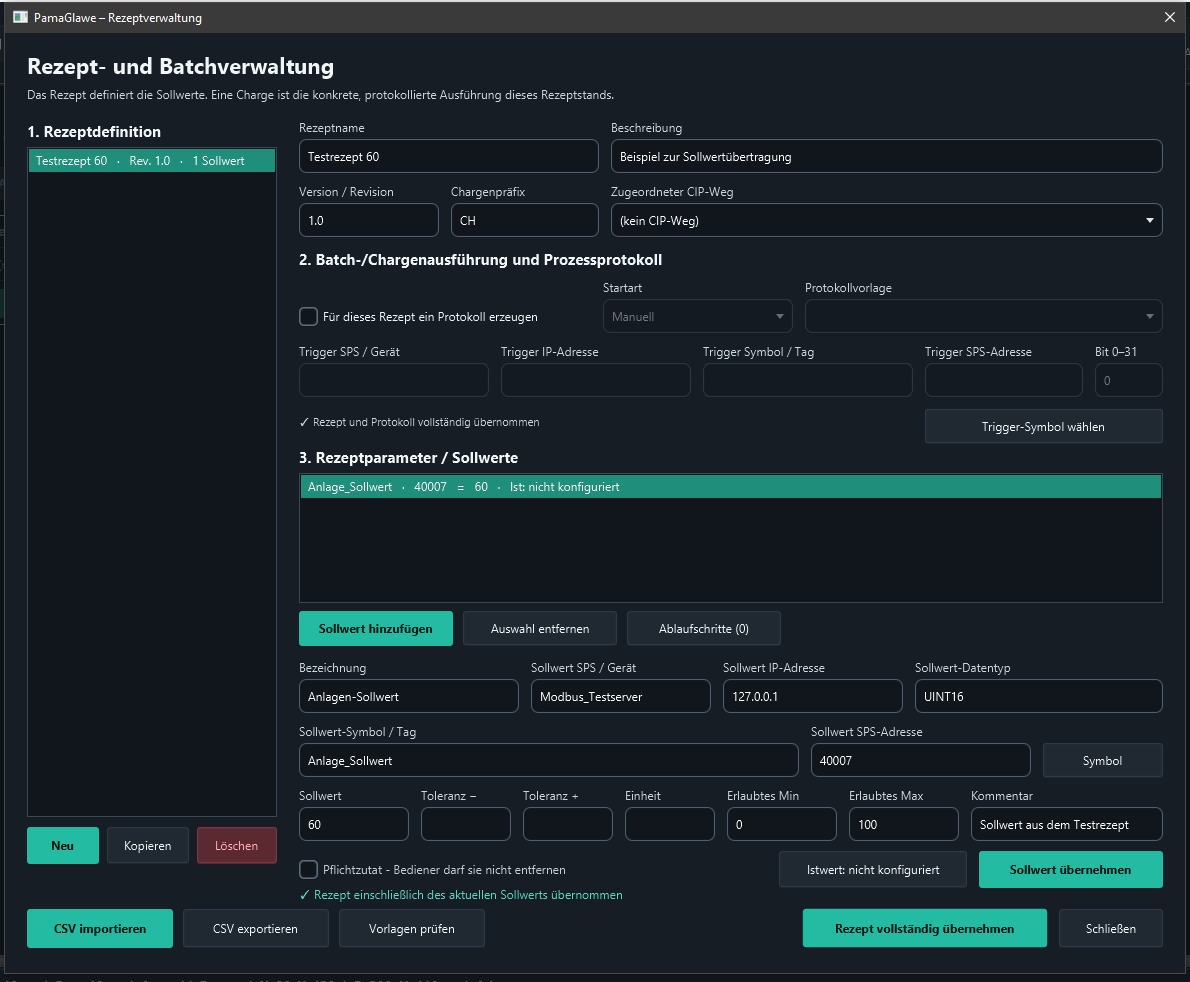Click the Chargenpräfix field
Screen dimensions: 1190x982
tap(524, 220)
